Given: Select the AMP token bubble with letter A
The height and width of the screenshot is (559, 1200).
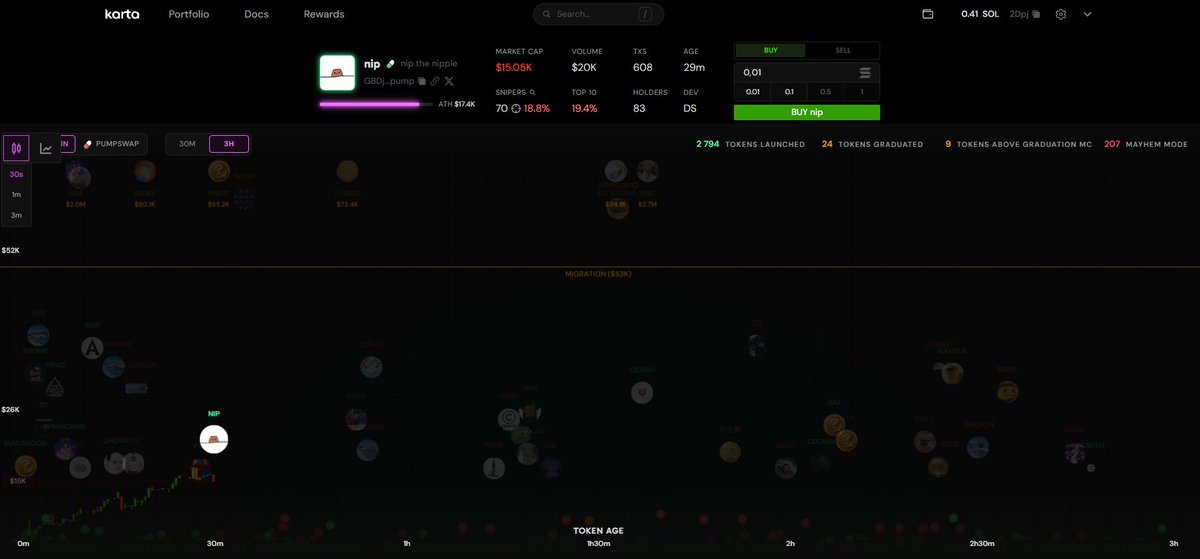Looking at the screenshot, I should pyautogui.click(x=92, y=347).
